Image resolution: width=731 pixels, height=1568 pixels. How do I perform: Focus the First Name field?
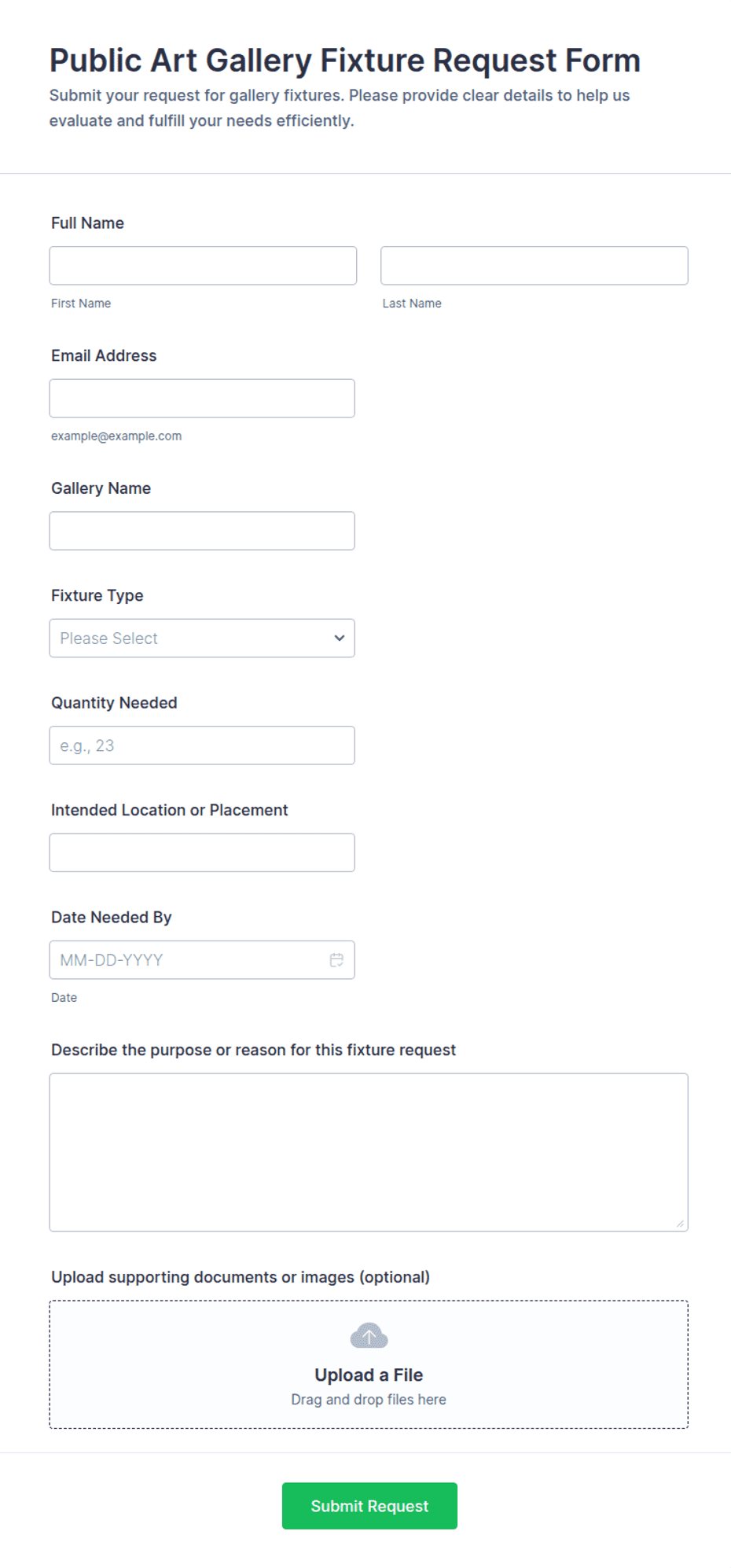203,266
